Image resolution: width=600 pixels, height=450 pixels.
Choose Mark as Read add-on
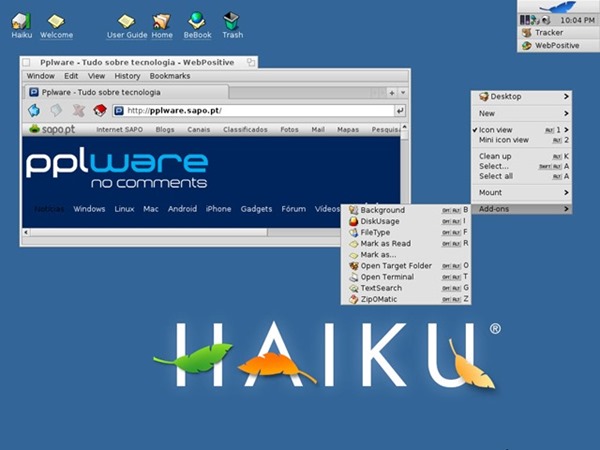click(x=406, y=243)
